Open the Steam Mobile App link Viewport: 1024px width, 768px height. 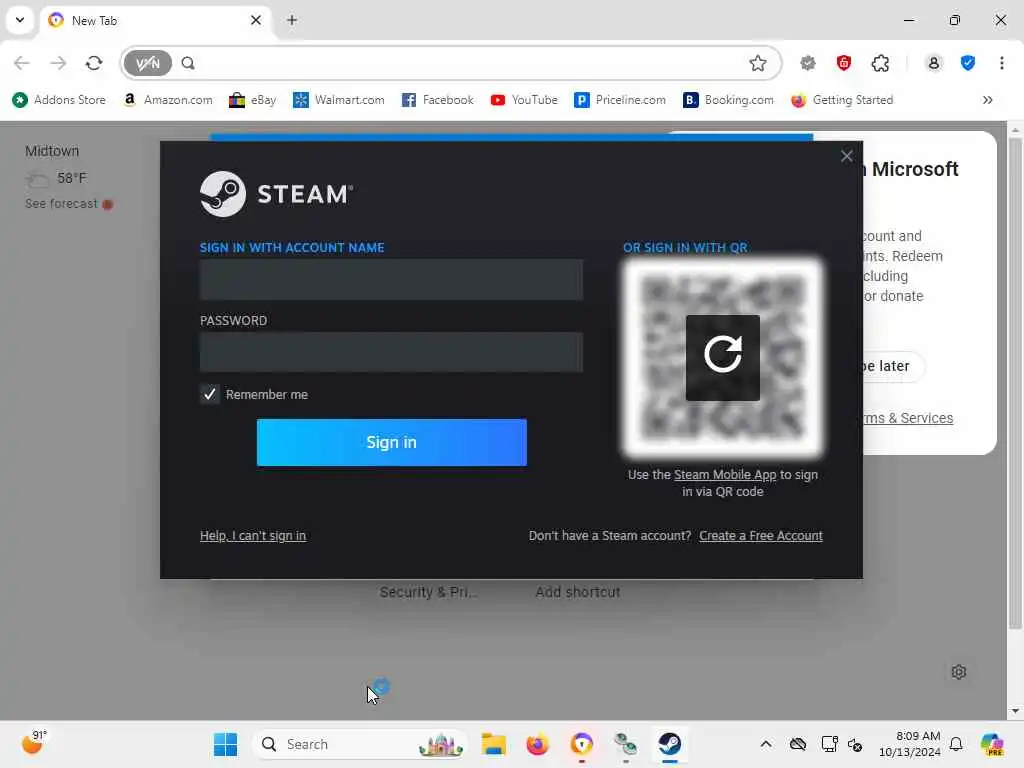[x=725, y=475]
